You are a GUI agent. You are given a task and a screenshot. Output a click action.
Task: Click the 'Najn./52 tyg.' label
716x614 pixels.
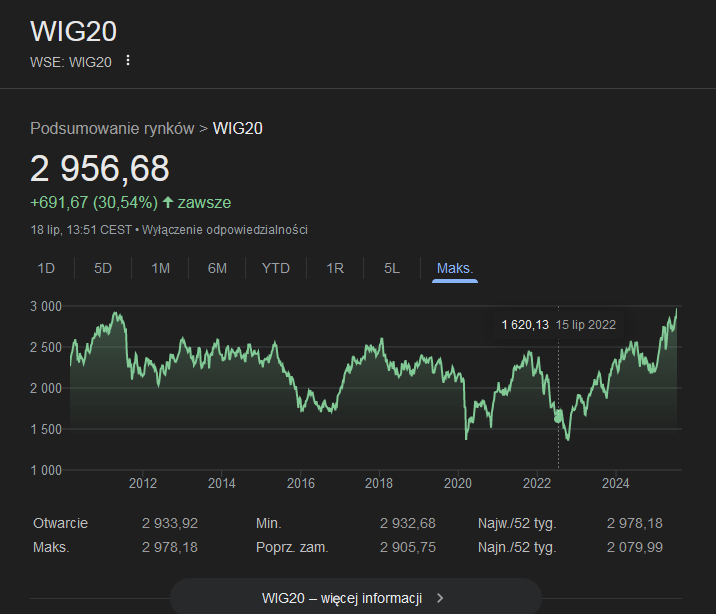[x=517, y=547]
